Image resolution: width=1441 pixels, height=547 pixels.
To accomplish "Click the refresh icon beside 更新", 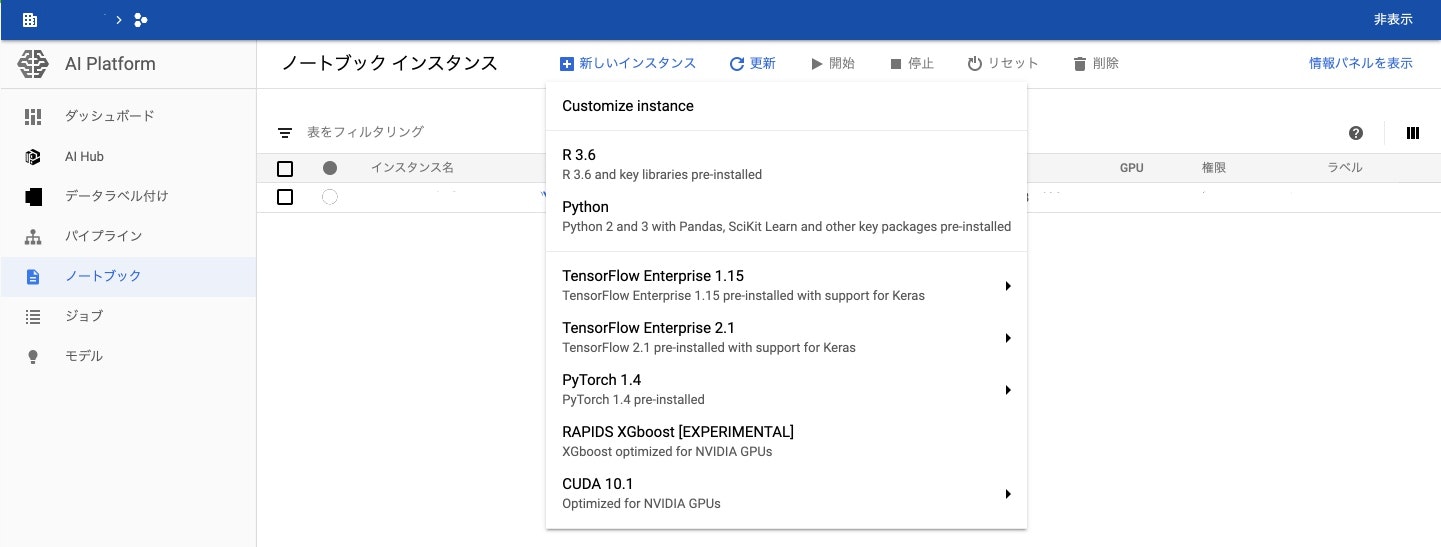I will (736, 64).
